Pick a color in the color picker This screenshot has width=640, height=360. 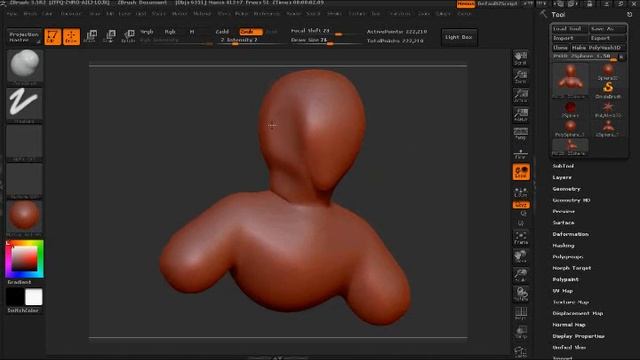(24, 259)
